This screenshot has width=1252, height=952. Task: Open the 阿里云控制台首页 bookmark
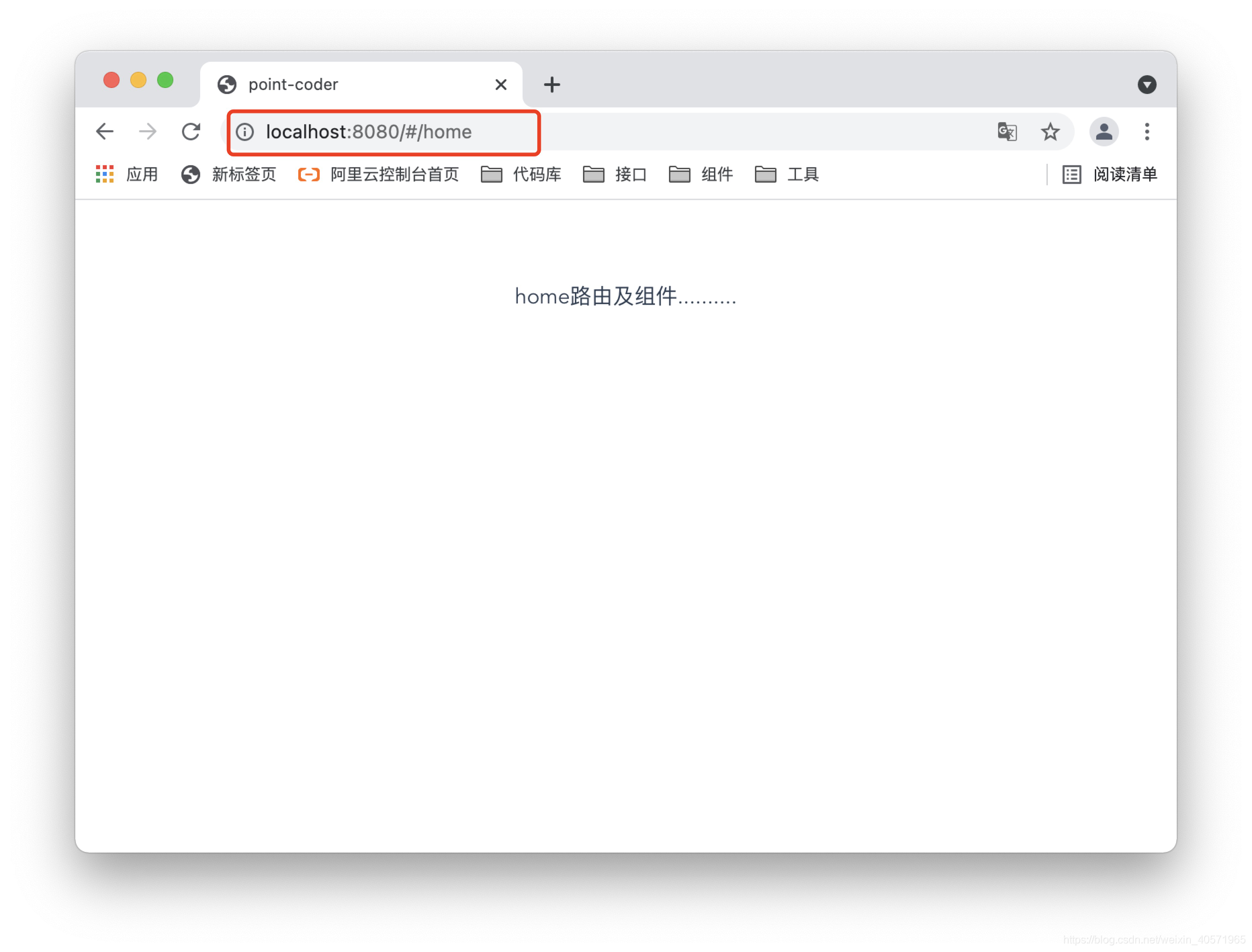click(x=379, y=175)
